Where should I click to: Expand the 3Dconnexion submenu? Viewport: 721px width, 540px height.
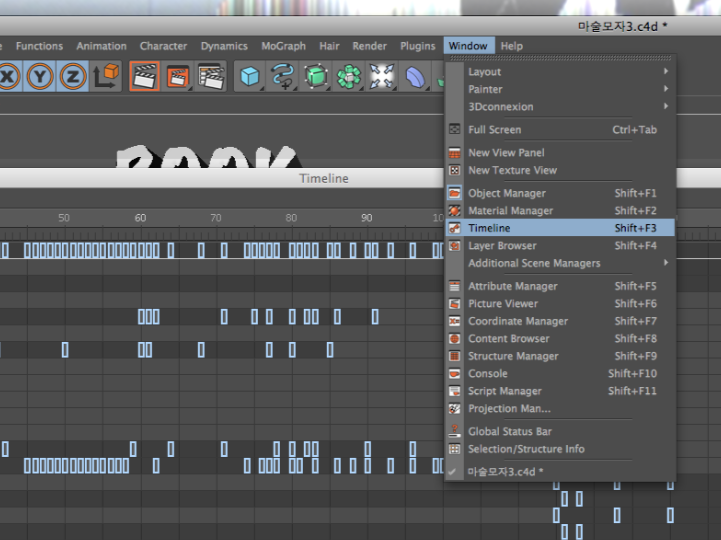(560, 107)
